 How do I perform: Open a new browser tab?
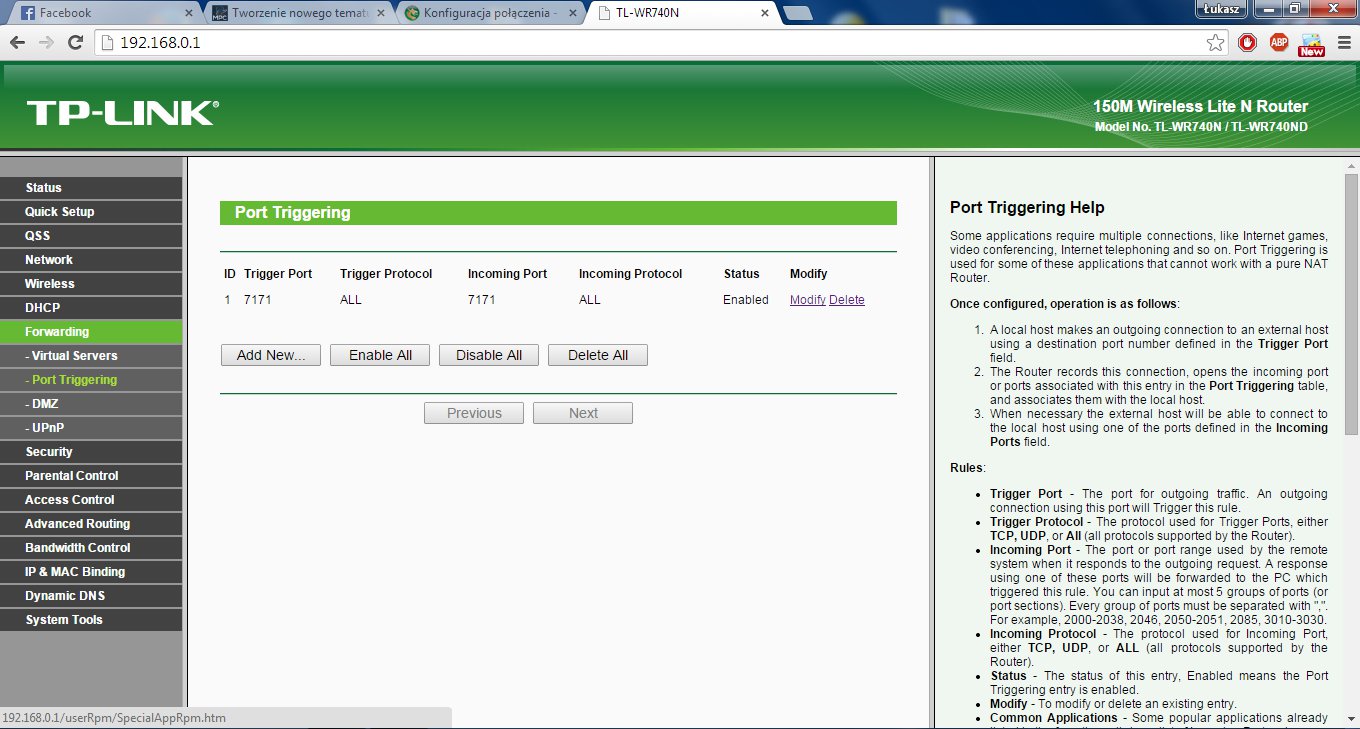pos(798,13)
